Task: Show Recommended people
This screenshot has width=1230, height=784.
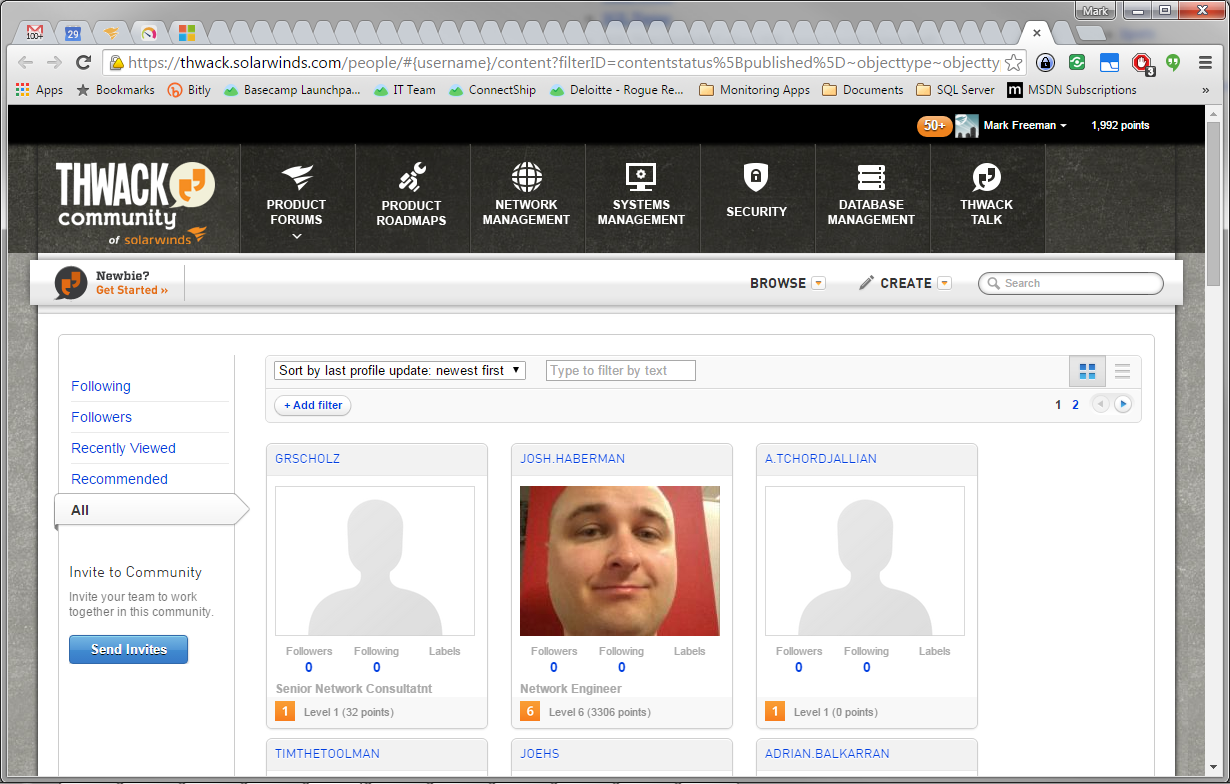Action: point(119,479)
